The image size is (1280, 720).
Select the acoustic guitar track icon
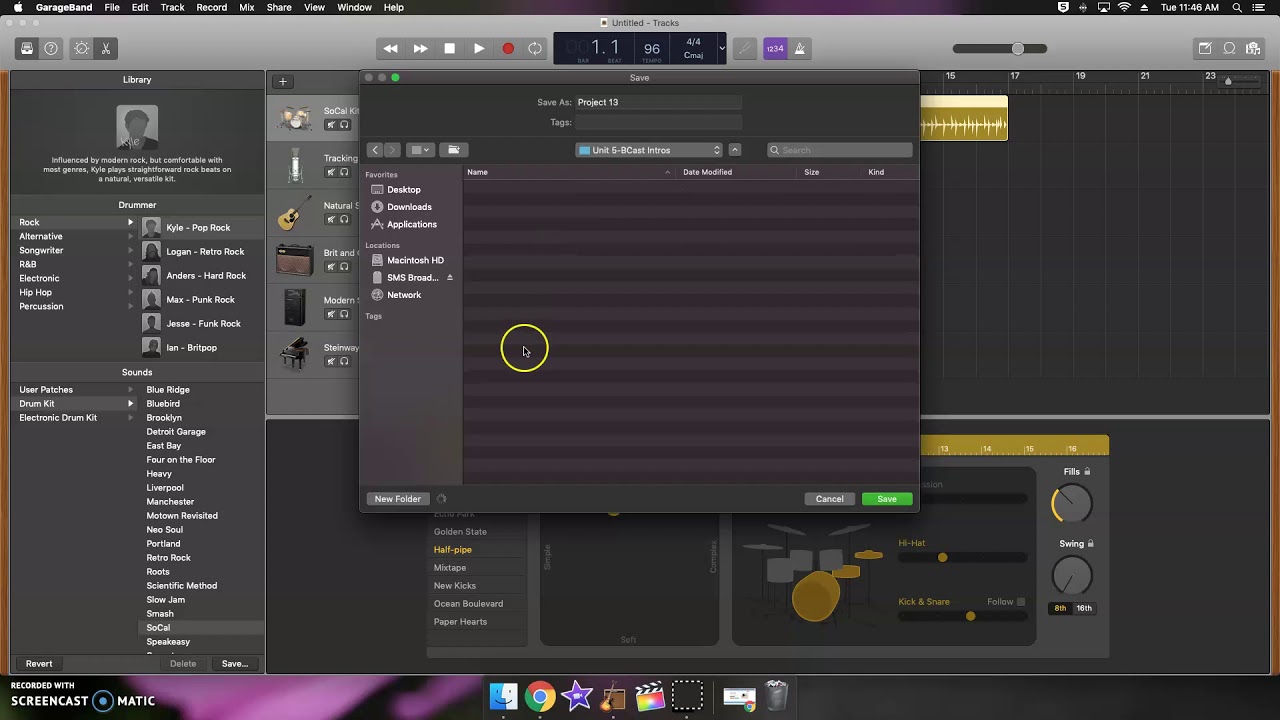click(x=294, y=214)
